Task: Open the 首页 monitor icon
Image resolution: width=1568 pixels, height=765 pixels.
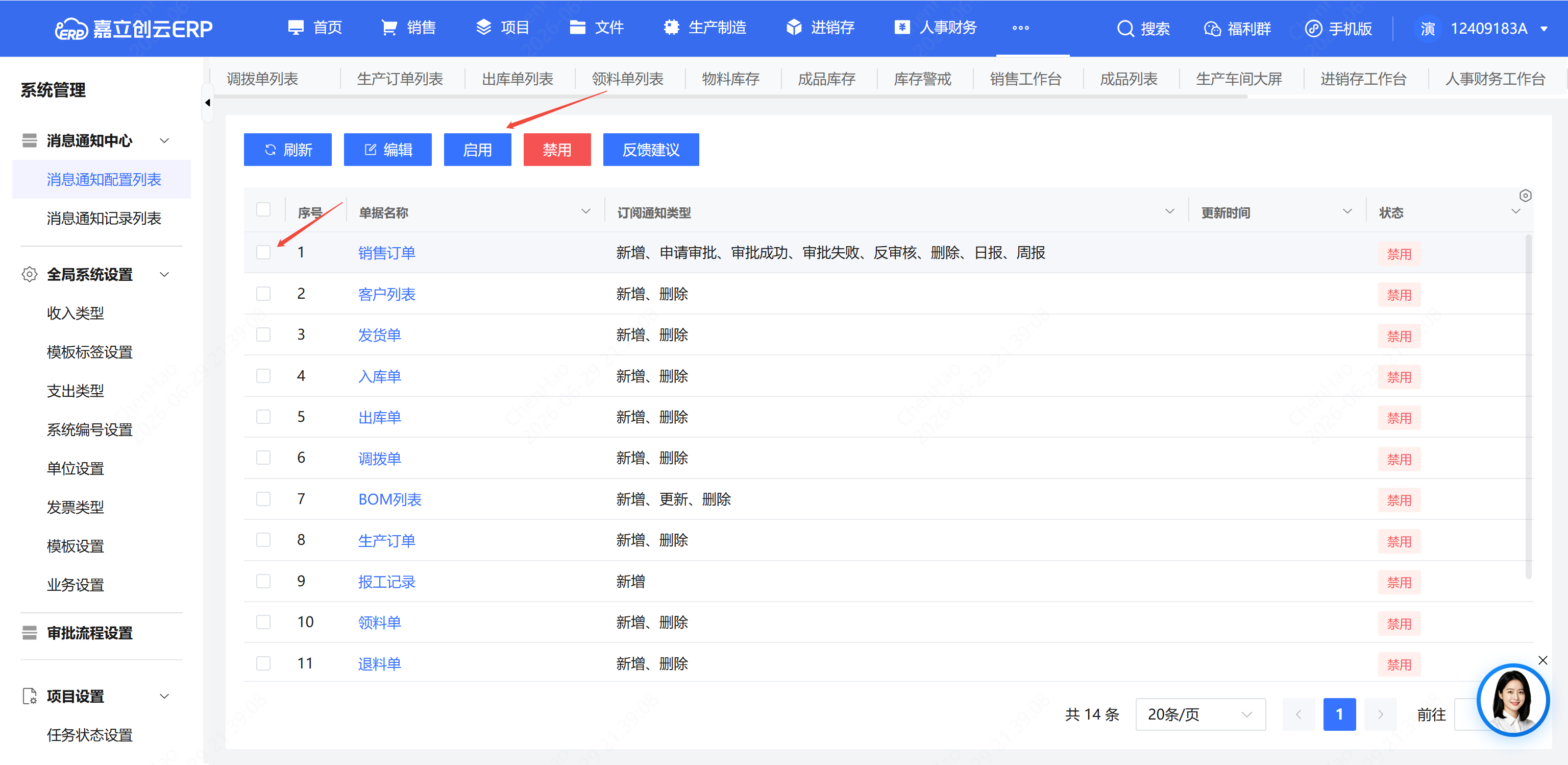Action: click(296, 28)
